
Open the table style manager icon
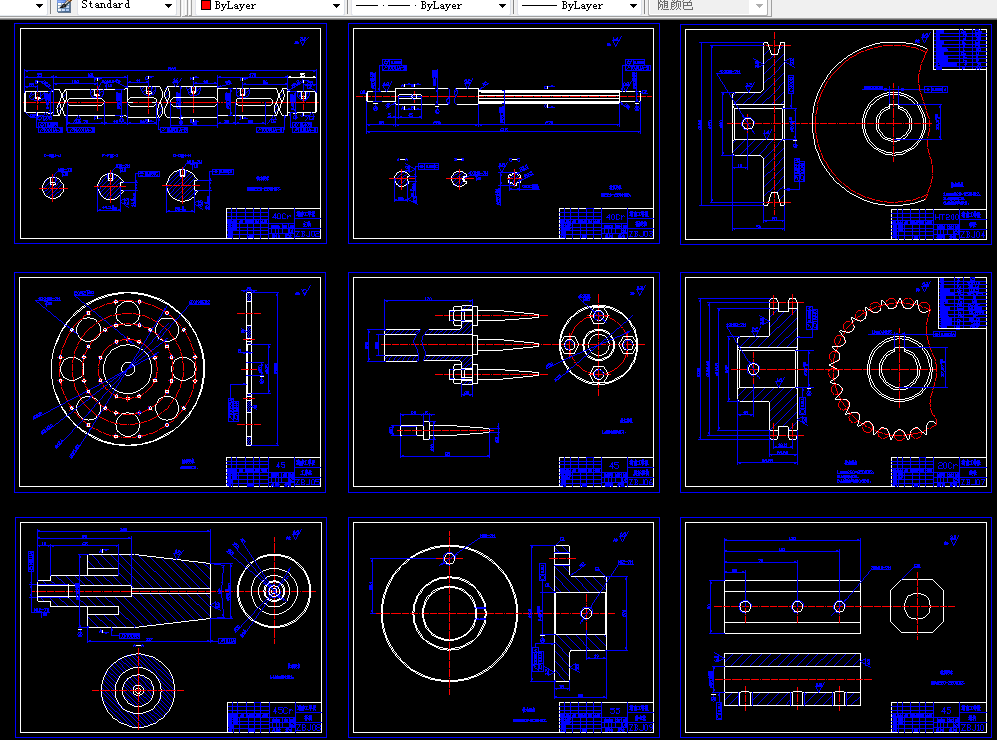[64, 6]
